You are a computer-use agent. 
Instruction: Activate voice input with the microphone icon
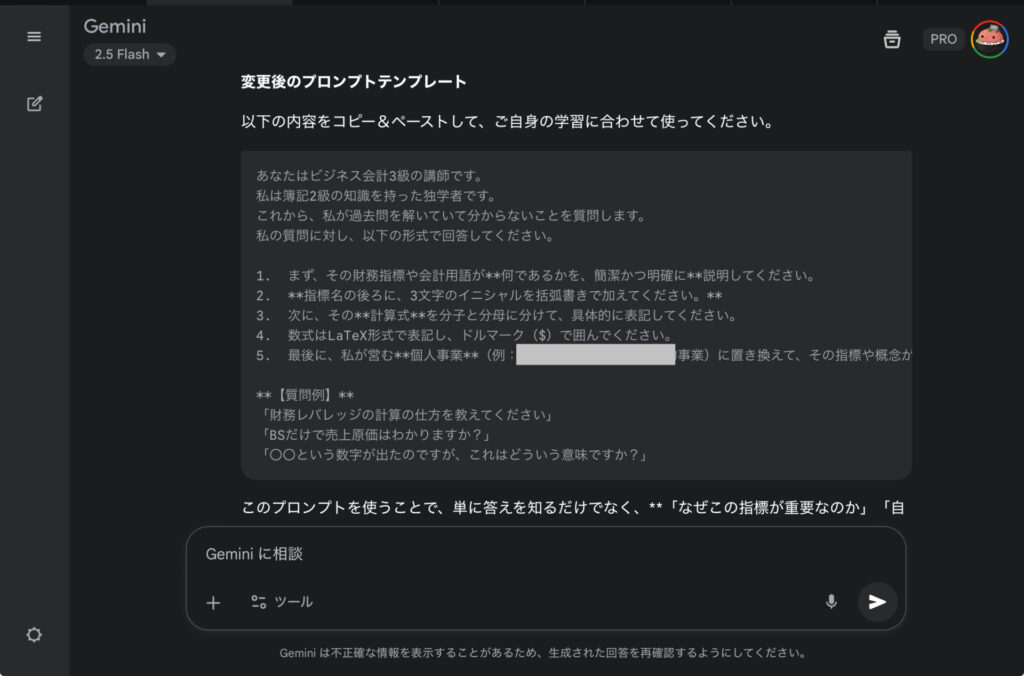click(831, 602)
